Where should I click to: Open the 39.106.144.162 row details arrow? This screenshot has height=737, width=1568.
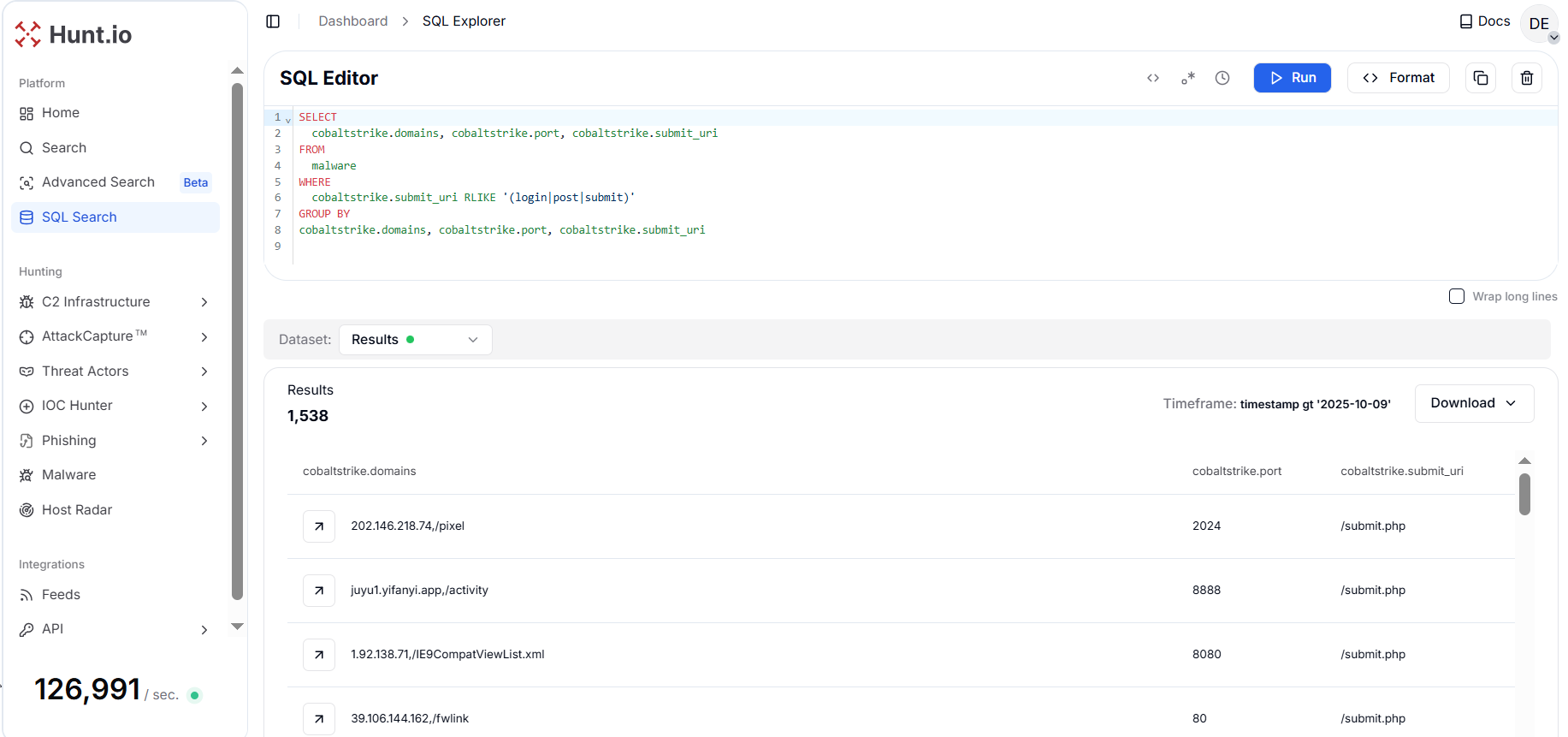319,719
